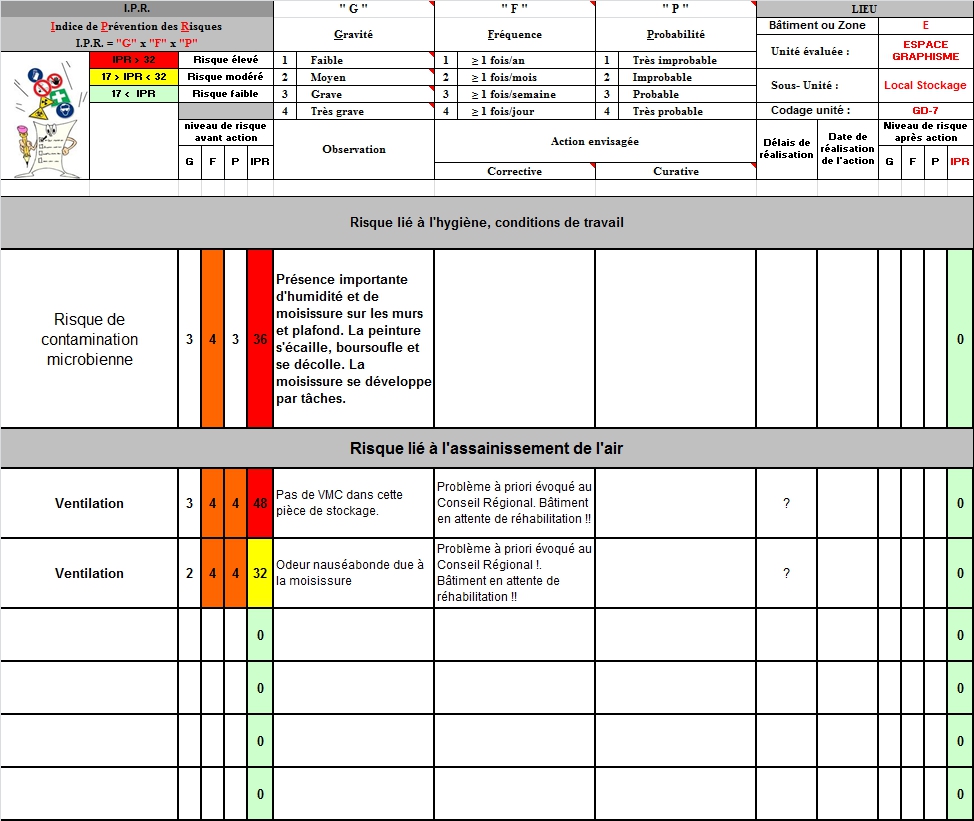
Task: Select the "GD-7" codage unité cell
Action: (924, 111)
